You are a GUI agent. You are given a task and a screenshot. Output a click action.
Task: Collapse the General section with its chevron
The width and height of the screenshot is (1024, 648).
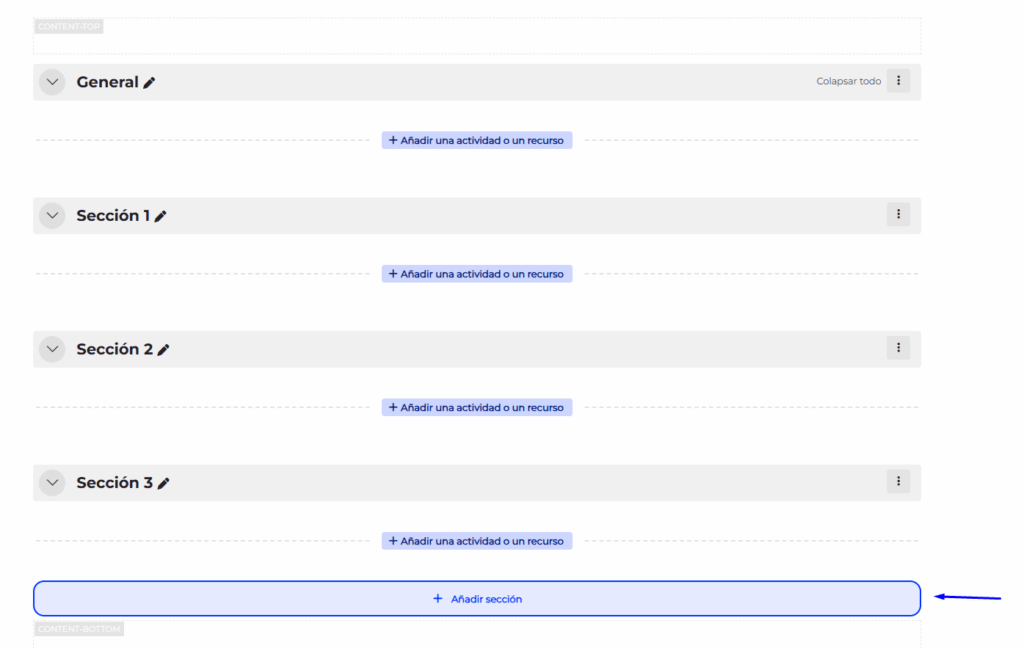click(52, 82)
